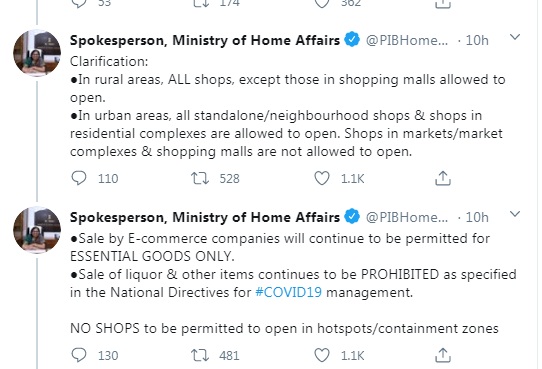The width and height of the screenshot is (542, 369).
Task: Open @PIBHome handle on E-commerce tweet
Action: (x=407, y=218)
